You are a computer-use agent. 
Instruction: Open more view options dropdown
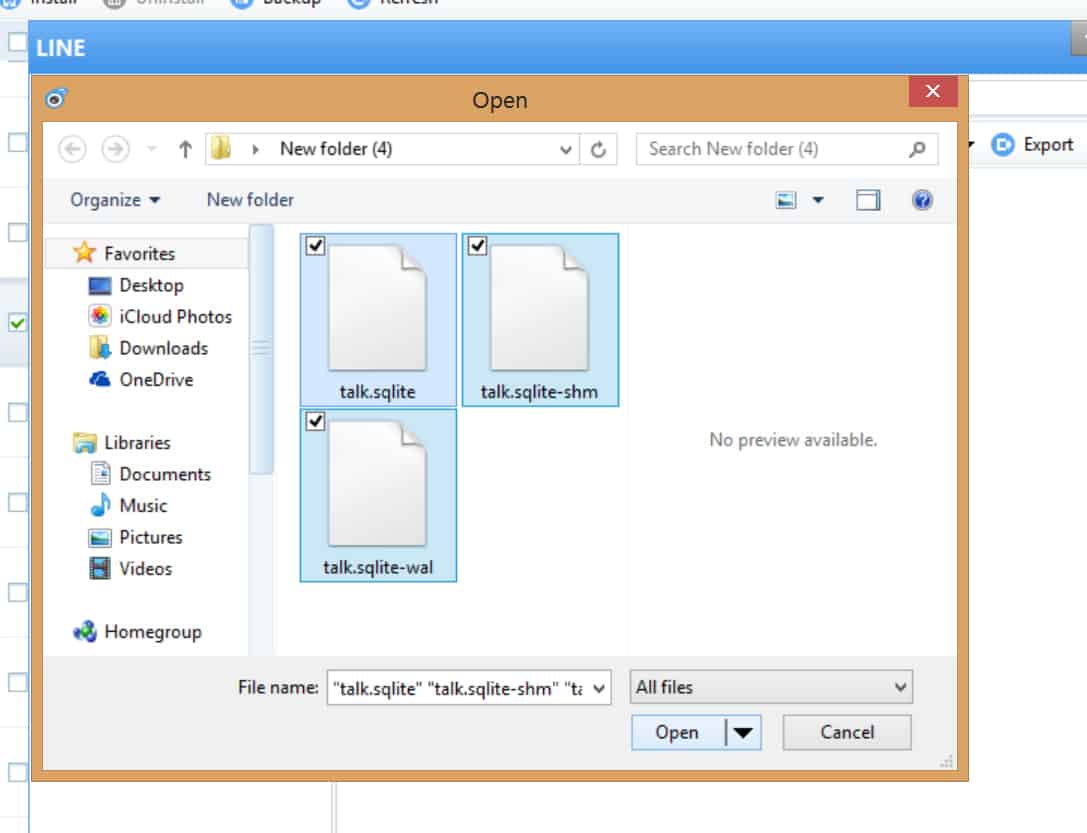click(818, 201)
